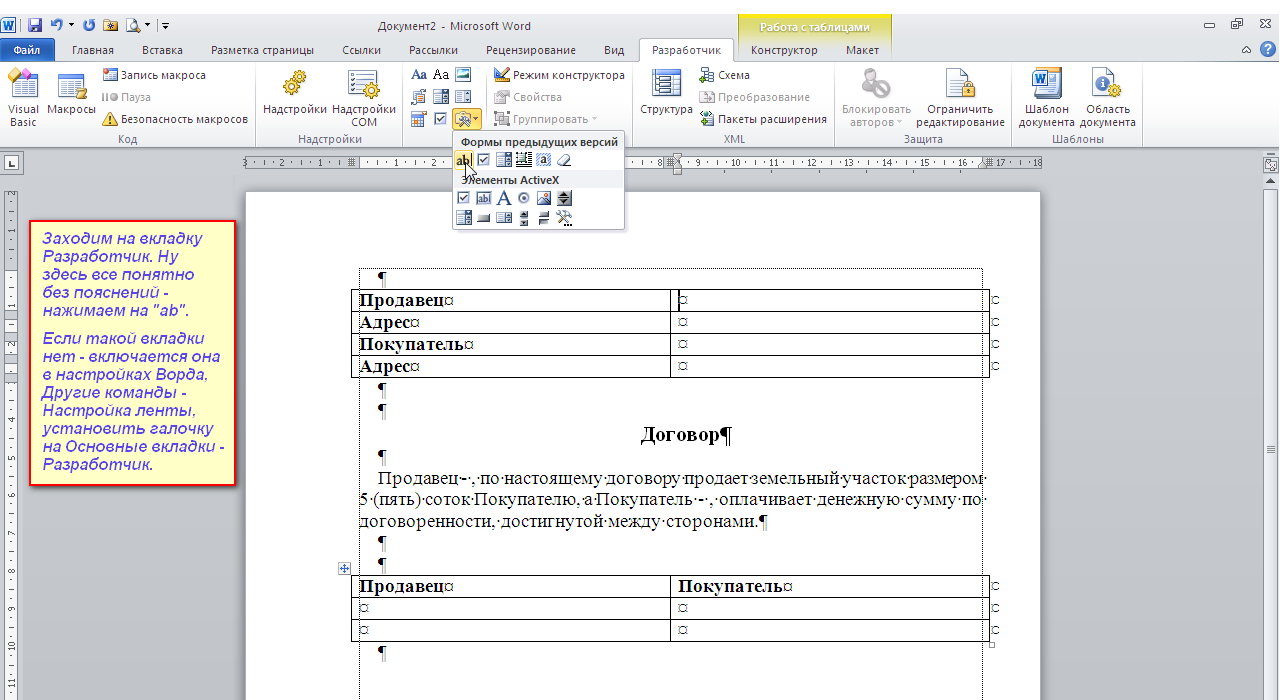
Task: Insert ActiveX check box
Action: 463,198
